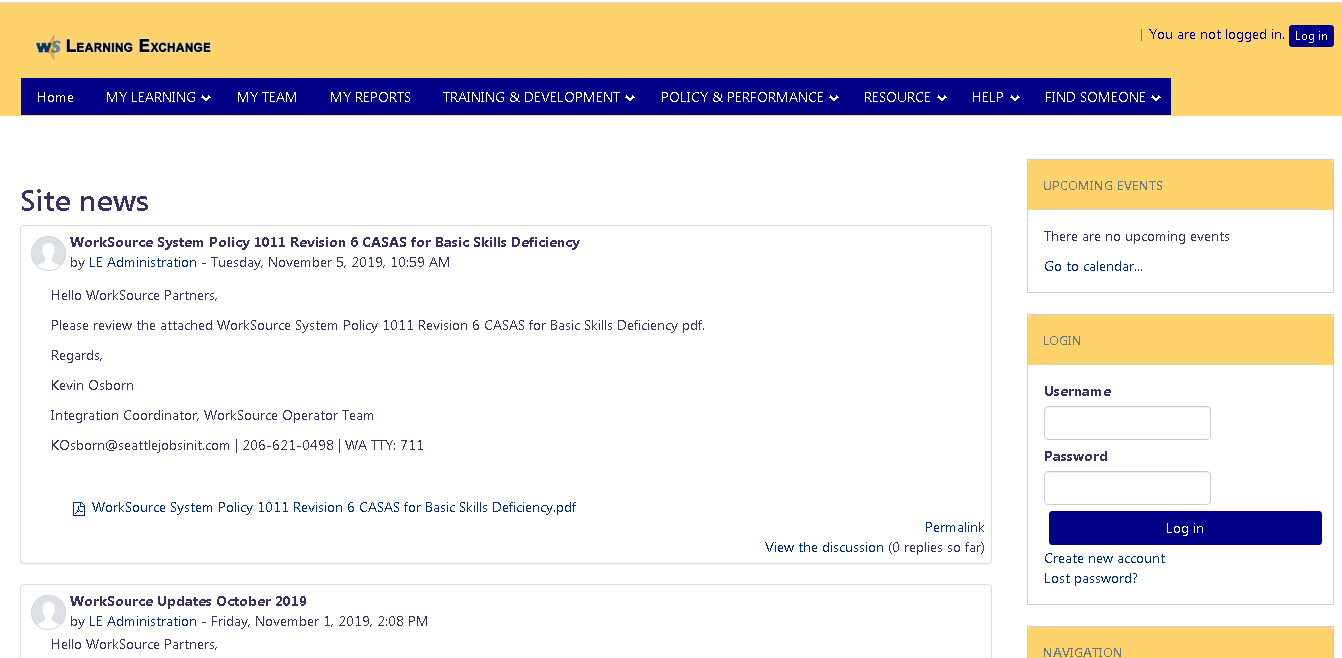Click the WS Learning Exchange logo
Screen dimensions: 1342x658
coord(123,46)
